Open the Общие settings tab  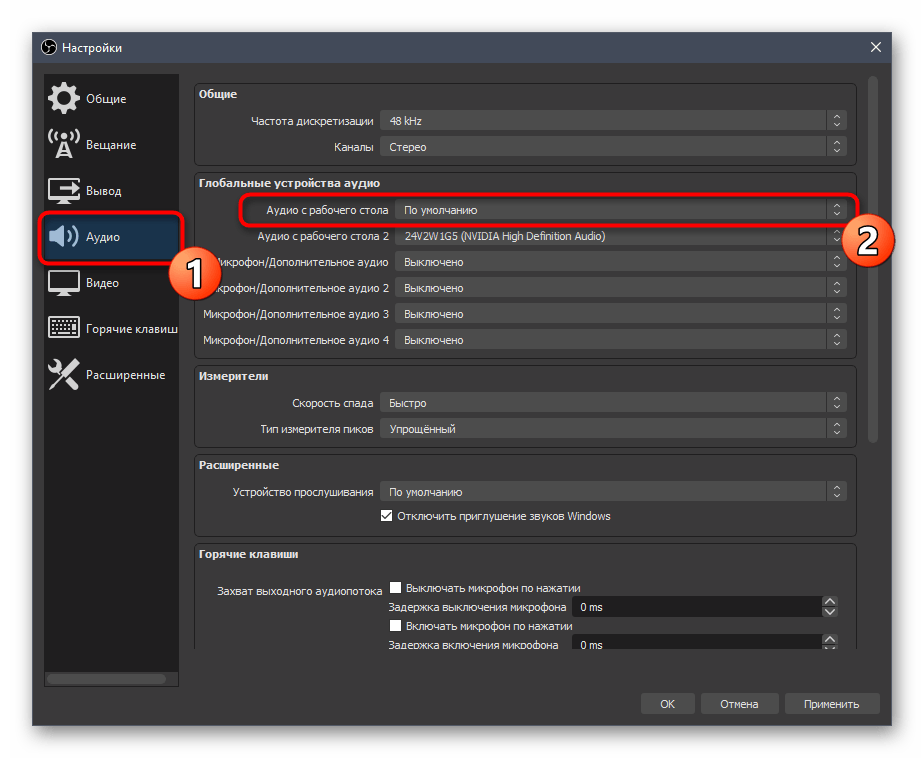(111, 98)
